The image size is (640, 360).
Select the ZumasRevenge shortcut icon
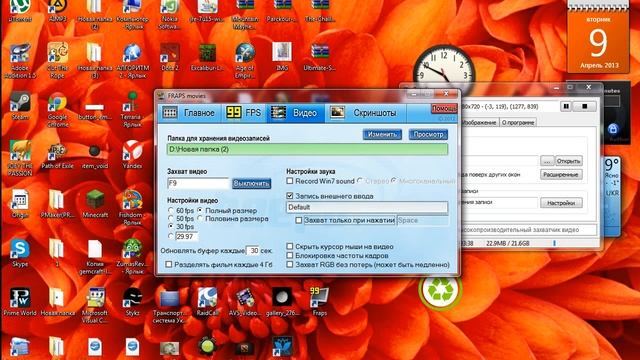click(132, 256)
